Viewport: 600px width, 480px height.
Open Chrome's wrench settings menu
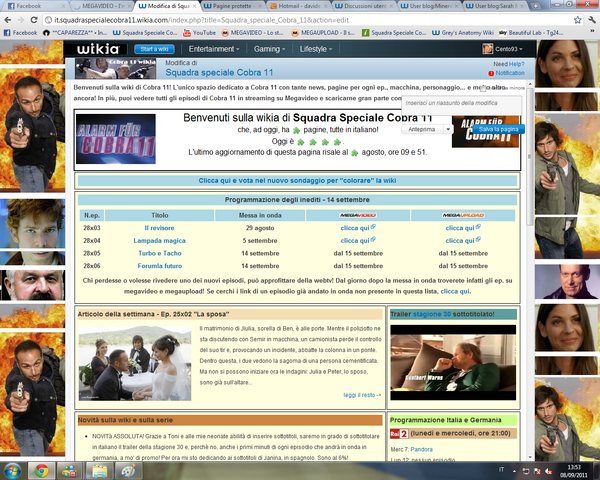[x=592, y=20]
